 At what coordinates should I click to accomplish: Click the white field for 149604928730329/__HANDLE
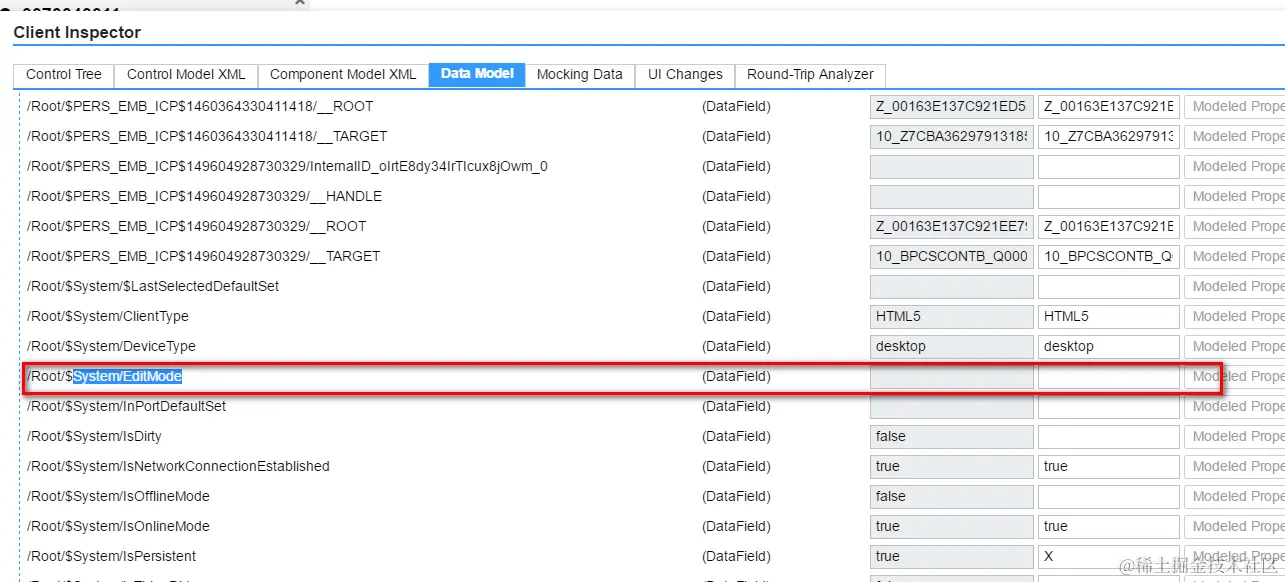(1108, 197)
